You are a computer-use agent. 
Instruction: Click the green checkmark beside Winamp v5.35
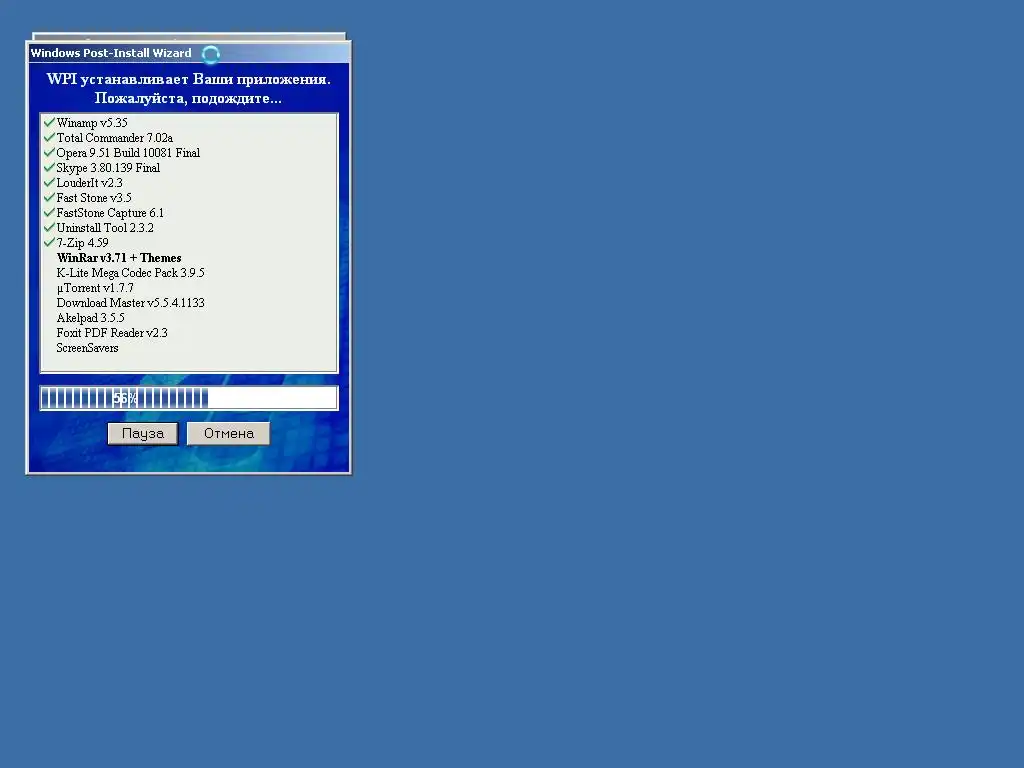49,122
